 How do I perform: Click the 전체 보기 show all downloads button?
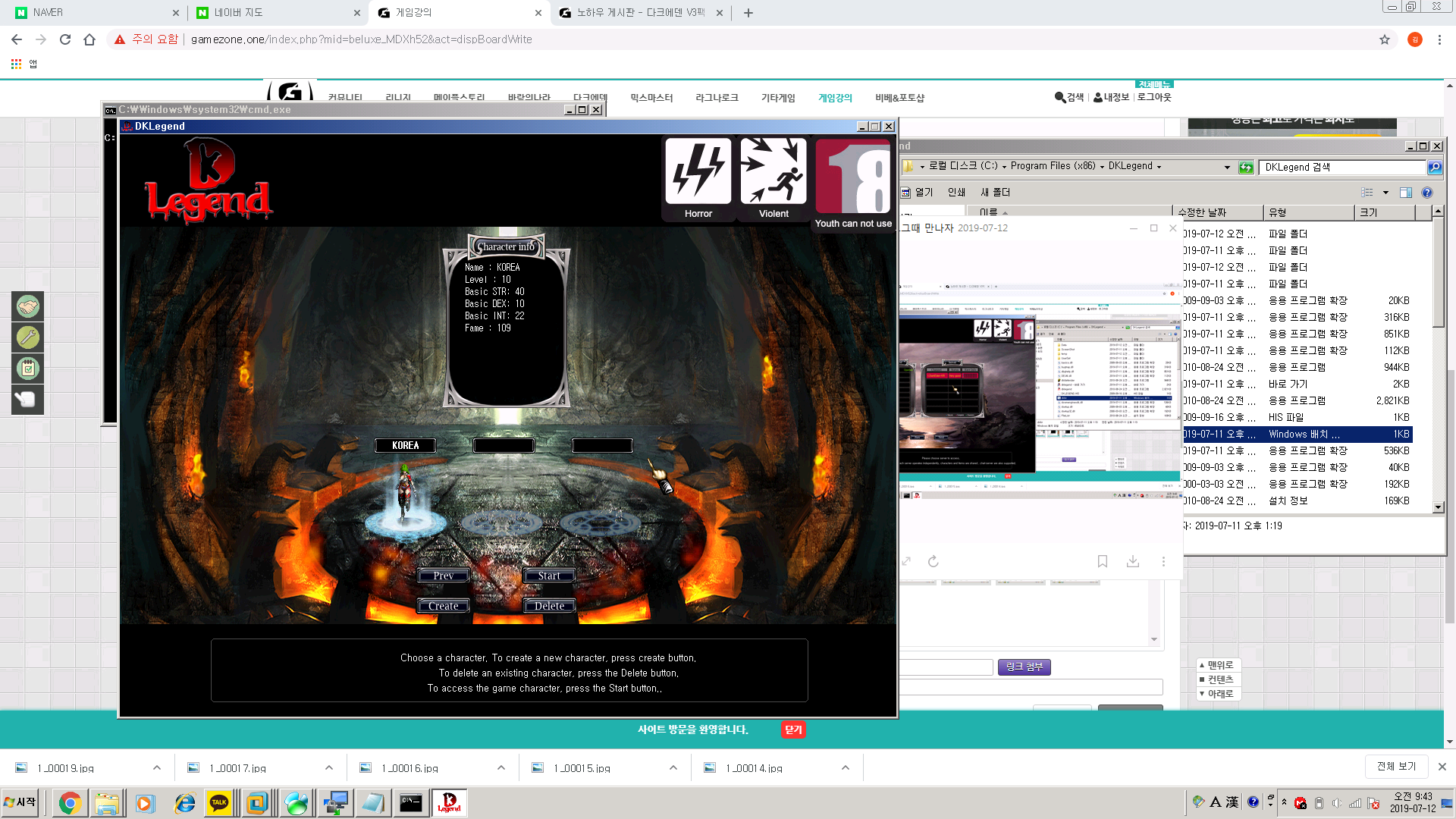coord(1396,767)
